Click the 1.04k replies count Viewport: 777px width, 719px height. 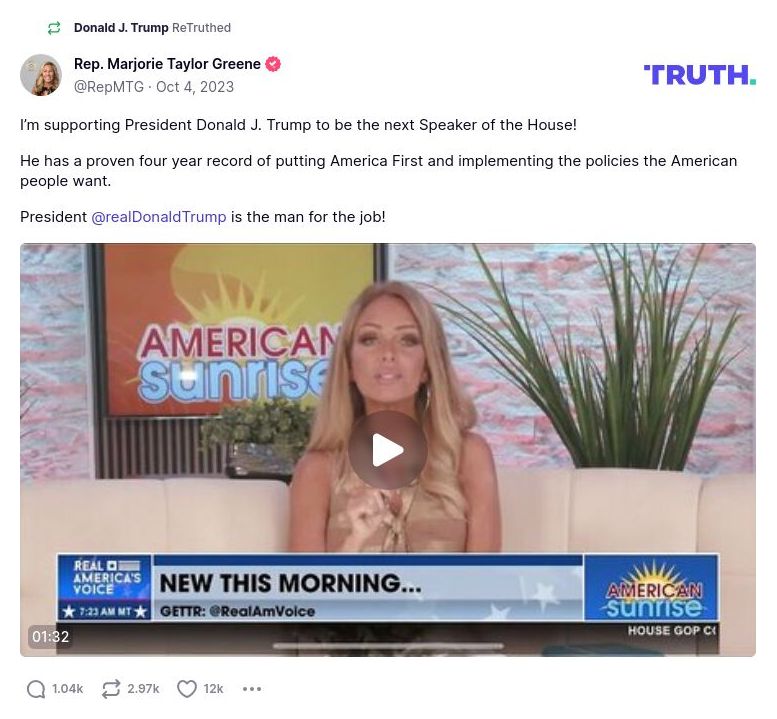[x=67, y=689]
